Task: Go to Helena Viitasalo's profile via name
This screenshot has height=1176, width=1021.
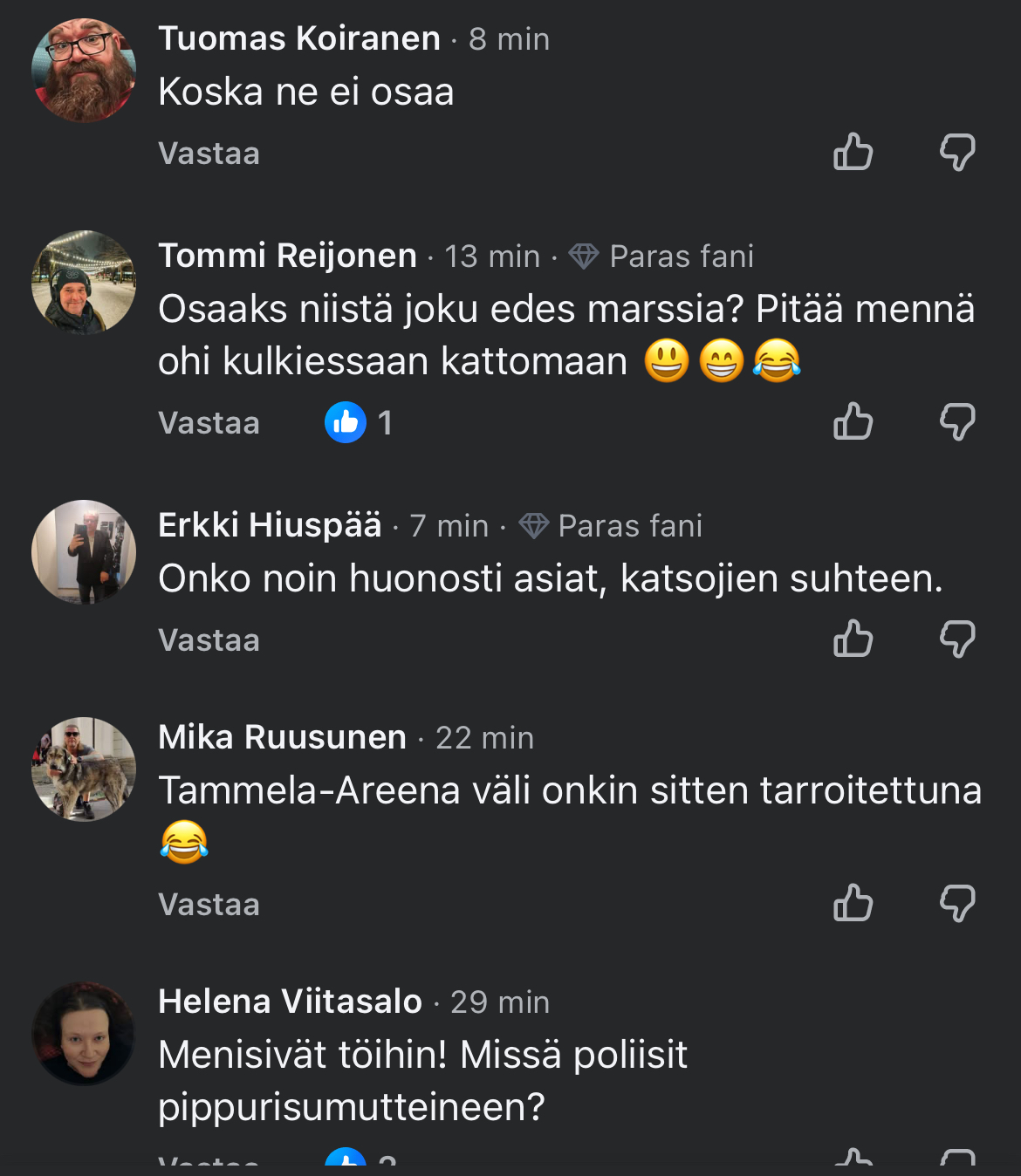Action: point(290,1002)
